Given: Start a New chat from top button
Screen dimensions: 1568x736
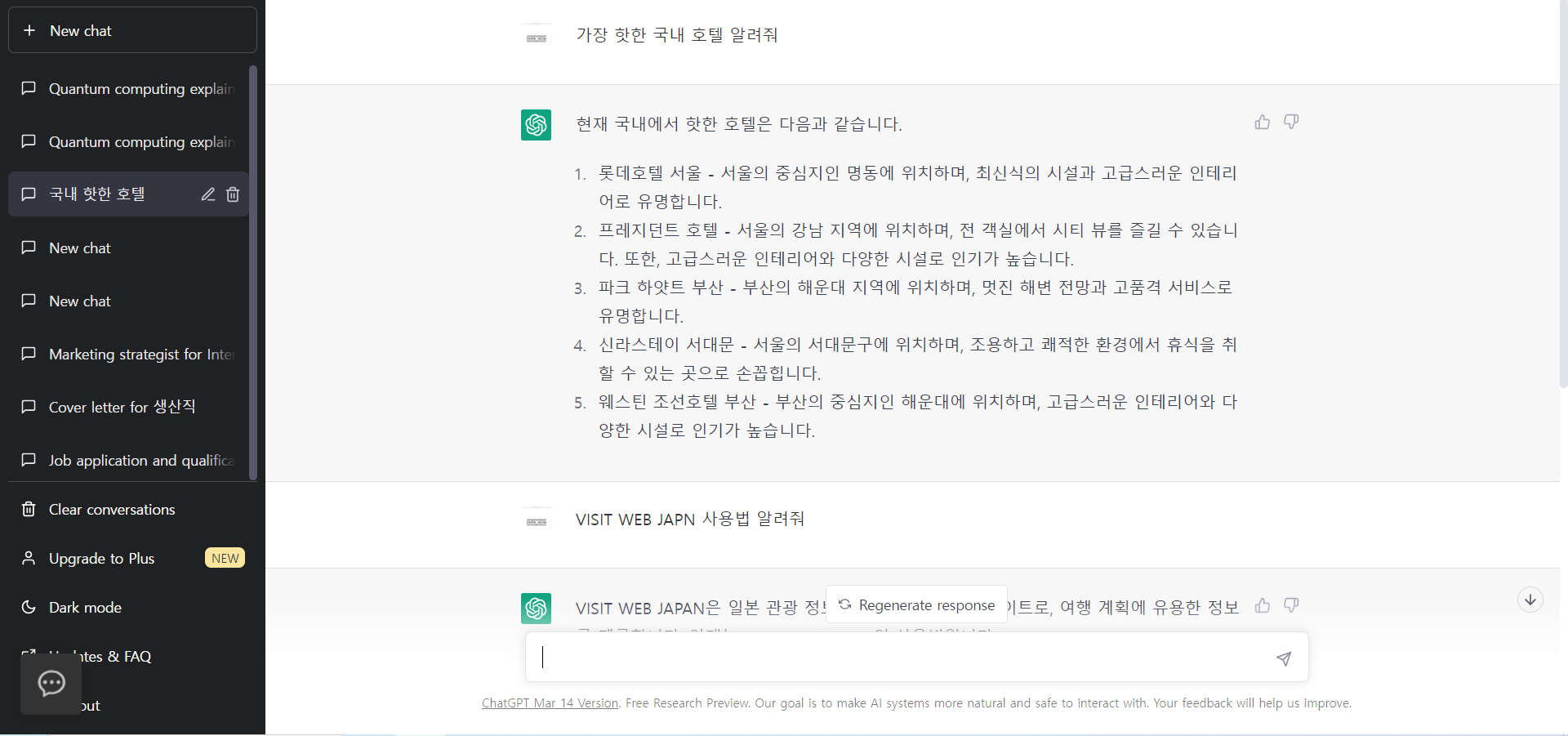Looking at the screenshot, I should [132, 30].
